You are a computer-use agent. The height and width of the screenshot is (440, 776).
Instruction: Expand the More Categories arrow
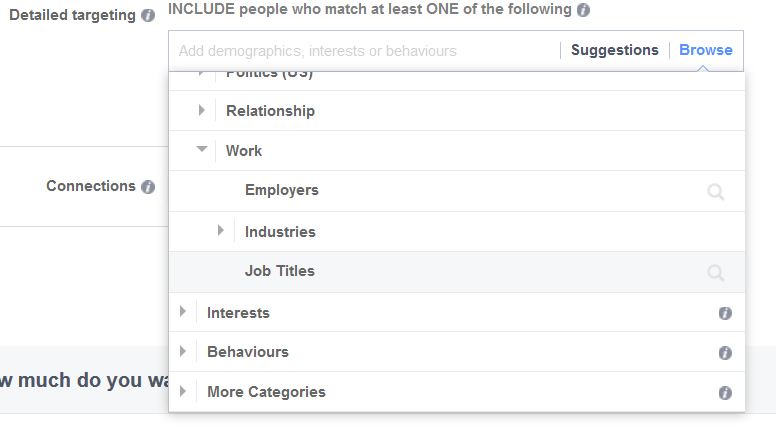(x=183, y=392)
